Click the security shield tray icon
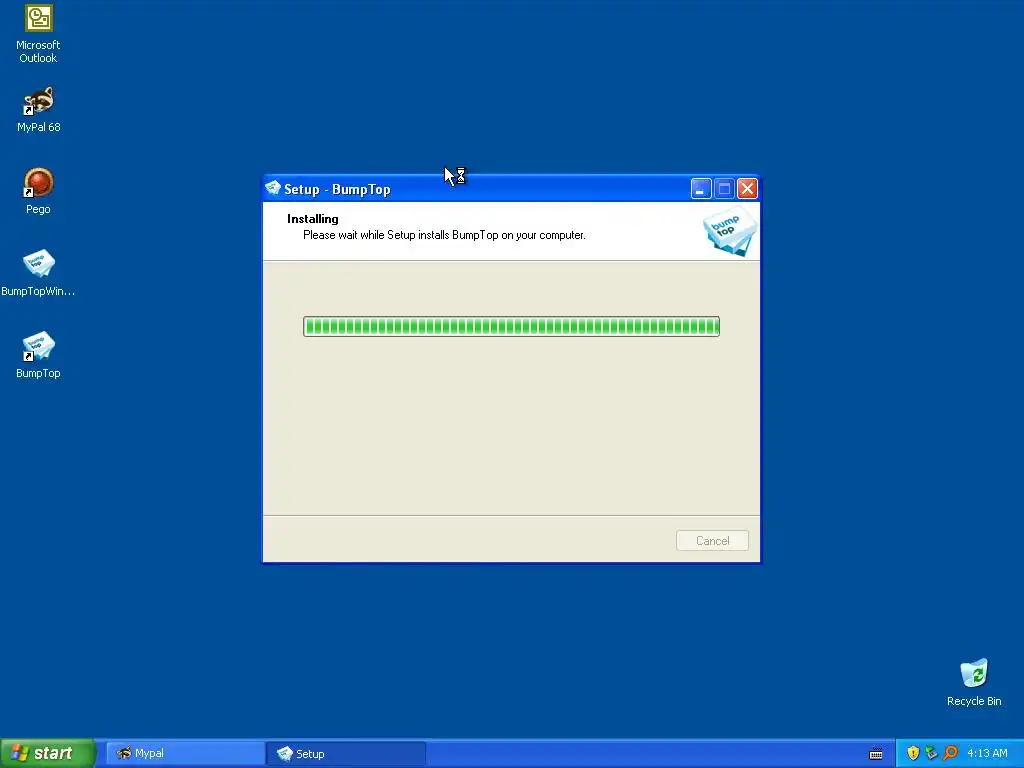The image size is (1024, 768). [x=913, y=754]
